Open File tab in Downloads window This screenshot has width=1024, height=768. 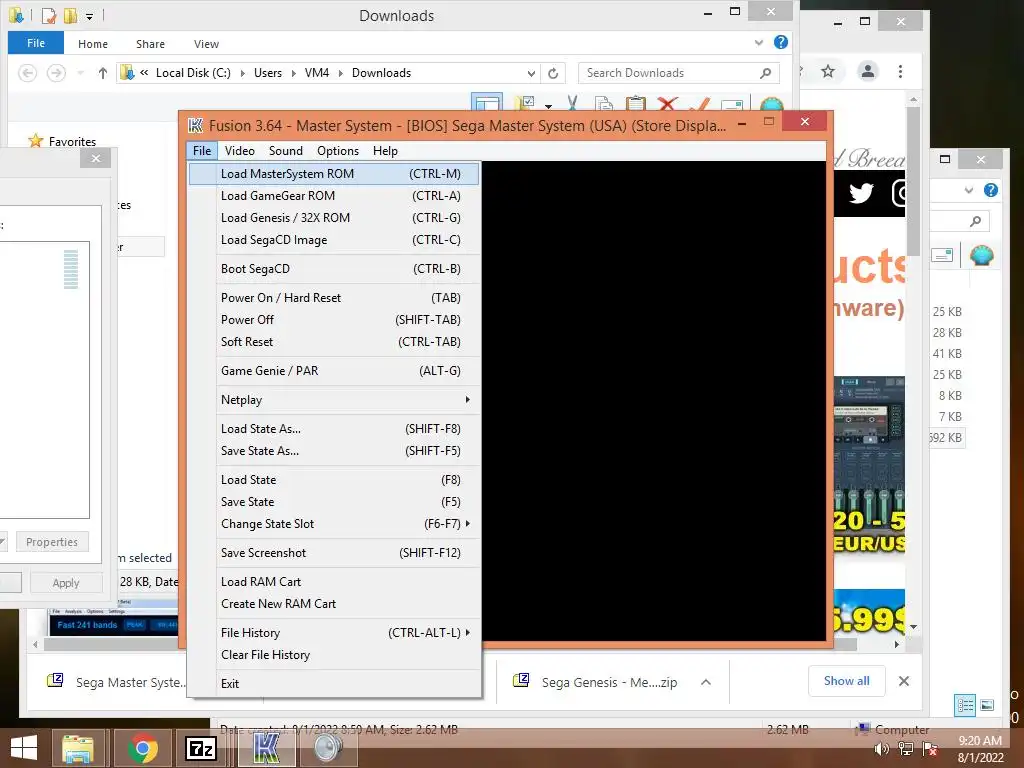36,43
